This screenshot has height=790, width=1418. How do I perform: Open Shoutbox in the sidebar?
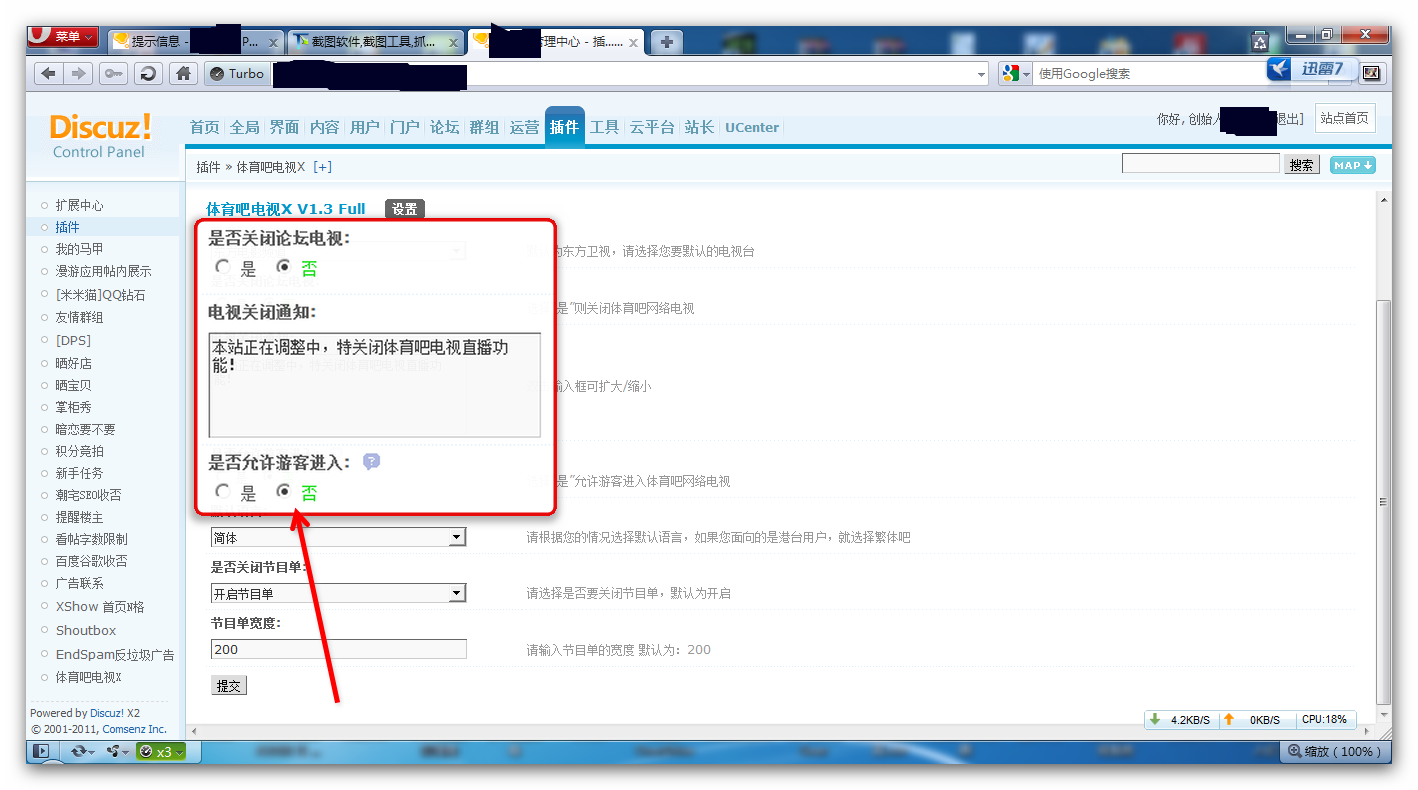86,630
